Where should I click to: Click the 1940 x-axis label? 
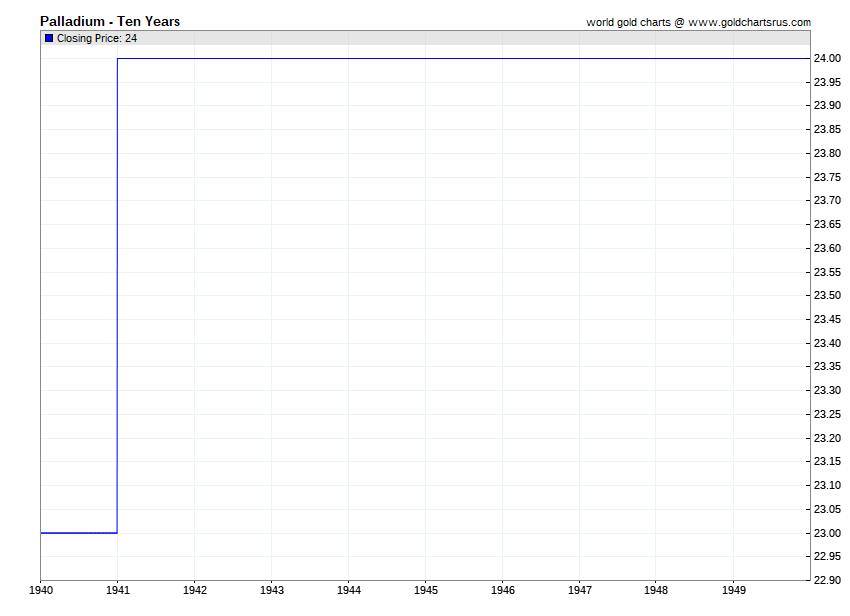[41, 590]
